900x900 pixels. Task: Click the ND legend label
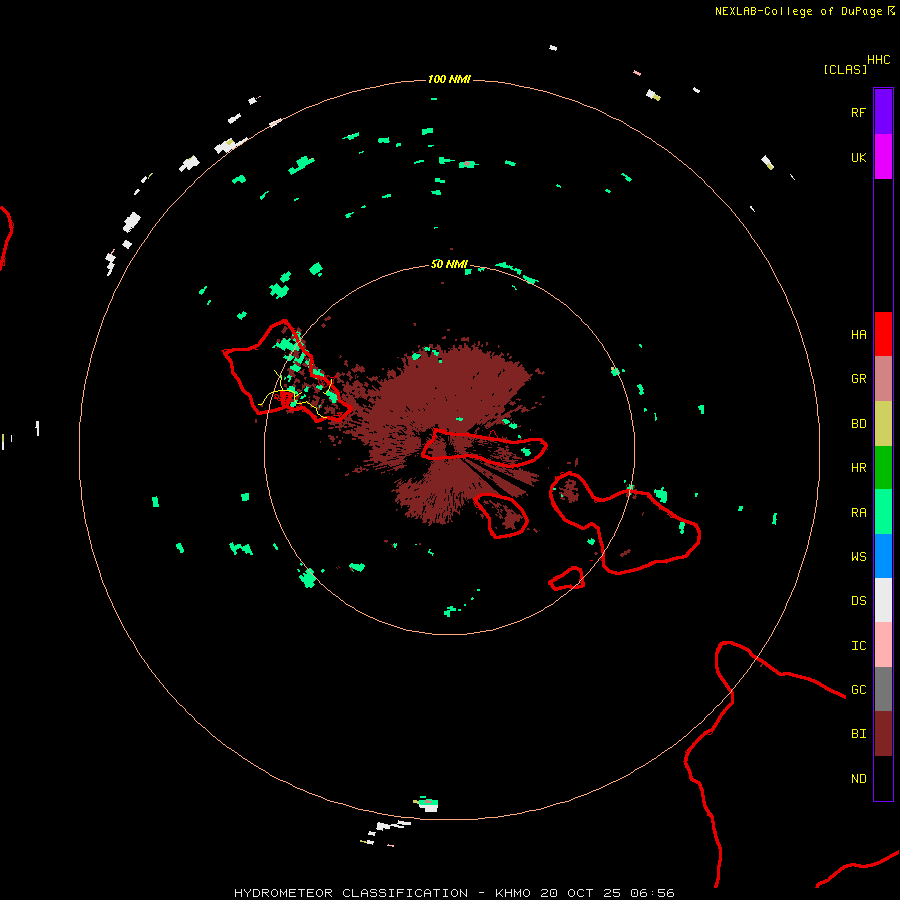858,779
